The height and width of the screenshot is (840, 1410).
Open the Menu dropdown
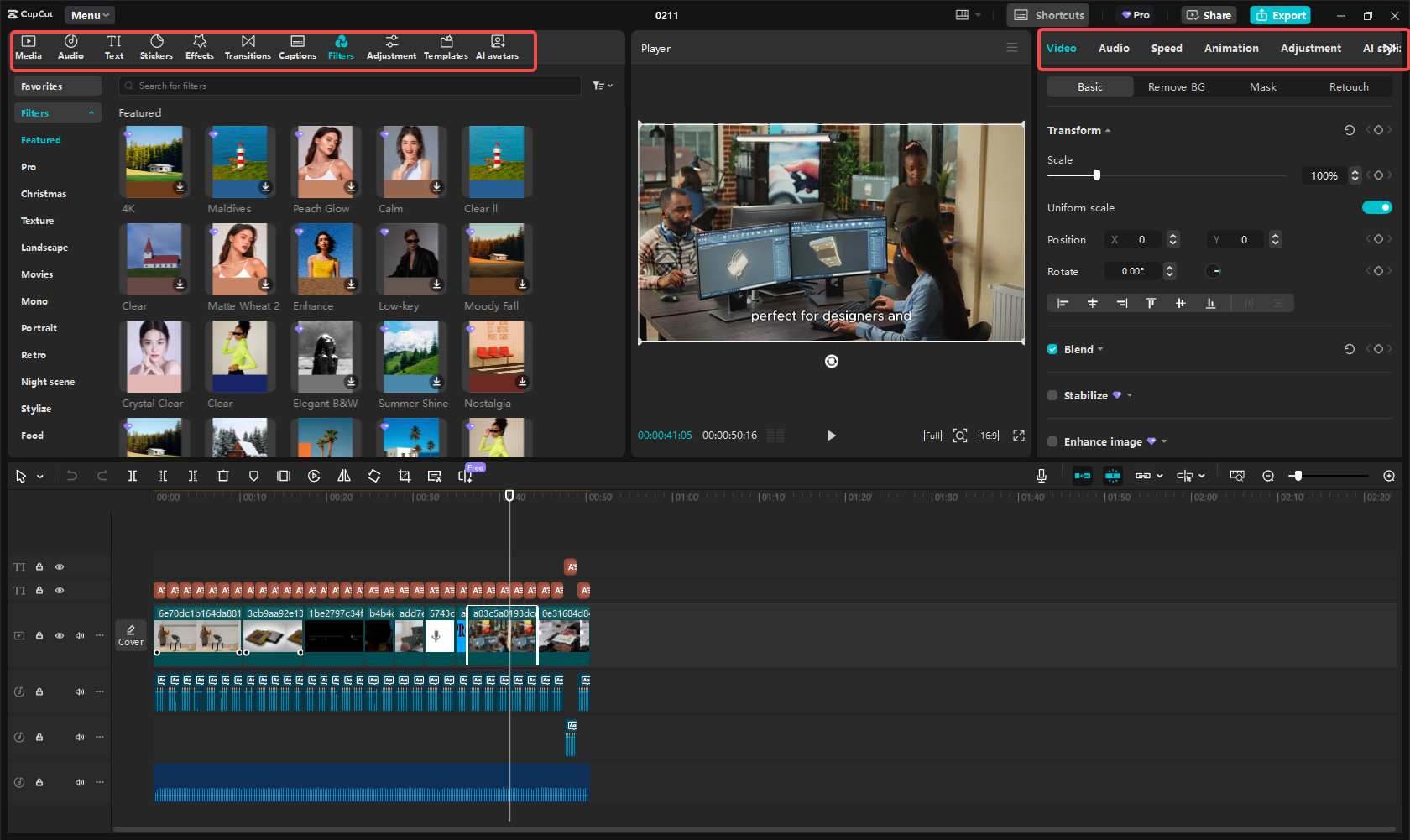pos(90,15)
